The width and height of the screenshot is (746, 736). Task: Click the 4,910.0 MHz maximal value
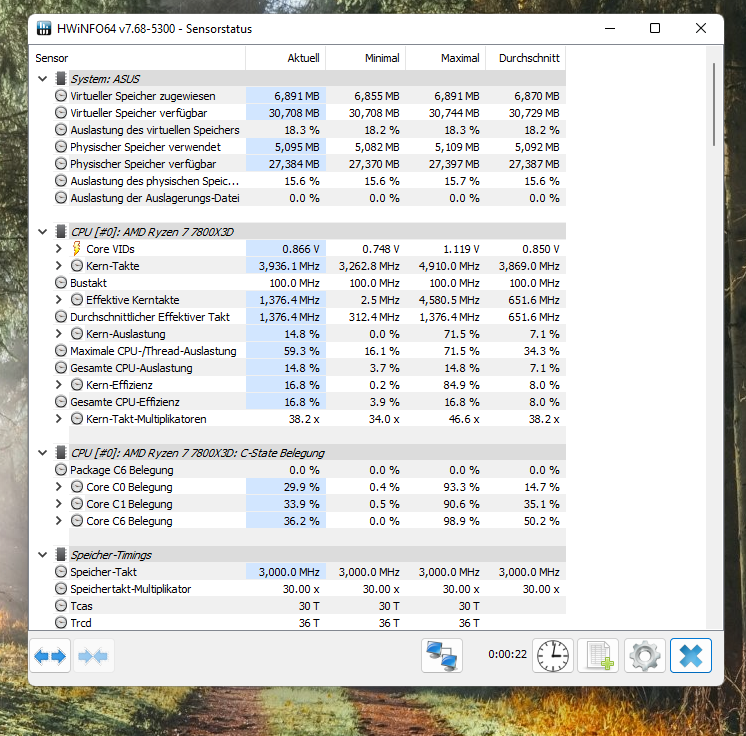[449, 266]
